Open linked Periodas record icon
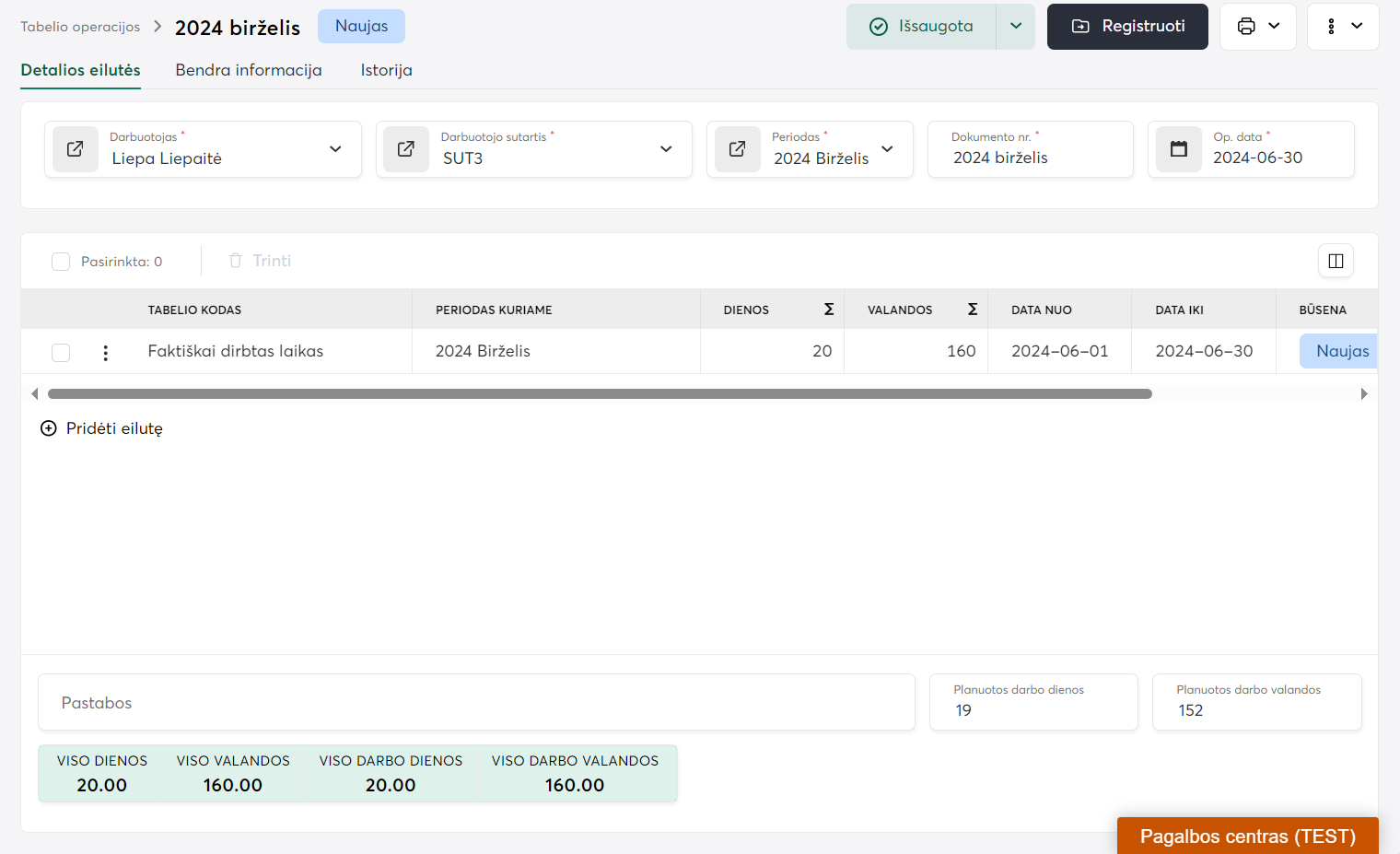 click(x=738, y=149)
